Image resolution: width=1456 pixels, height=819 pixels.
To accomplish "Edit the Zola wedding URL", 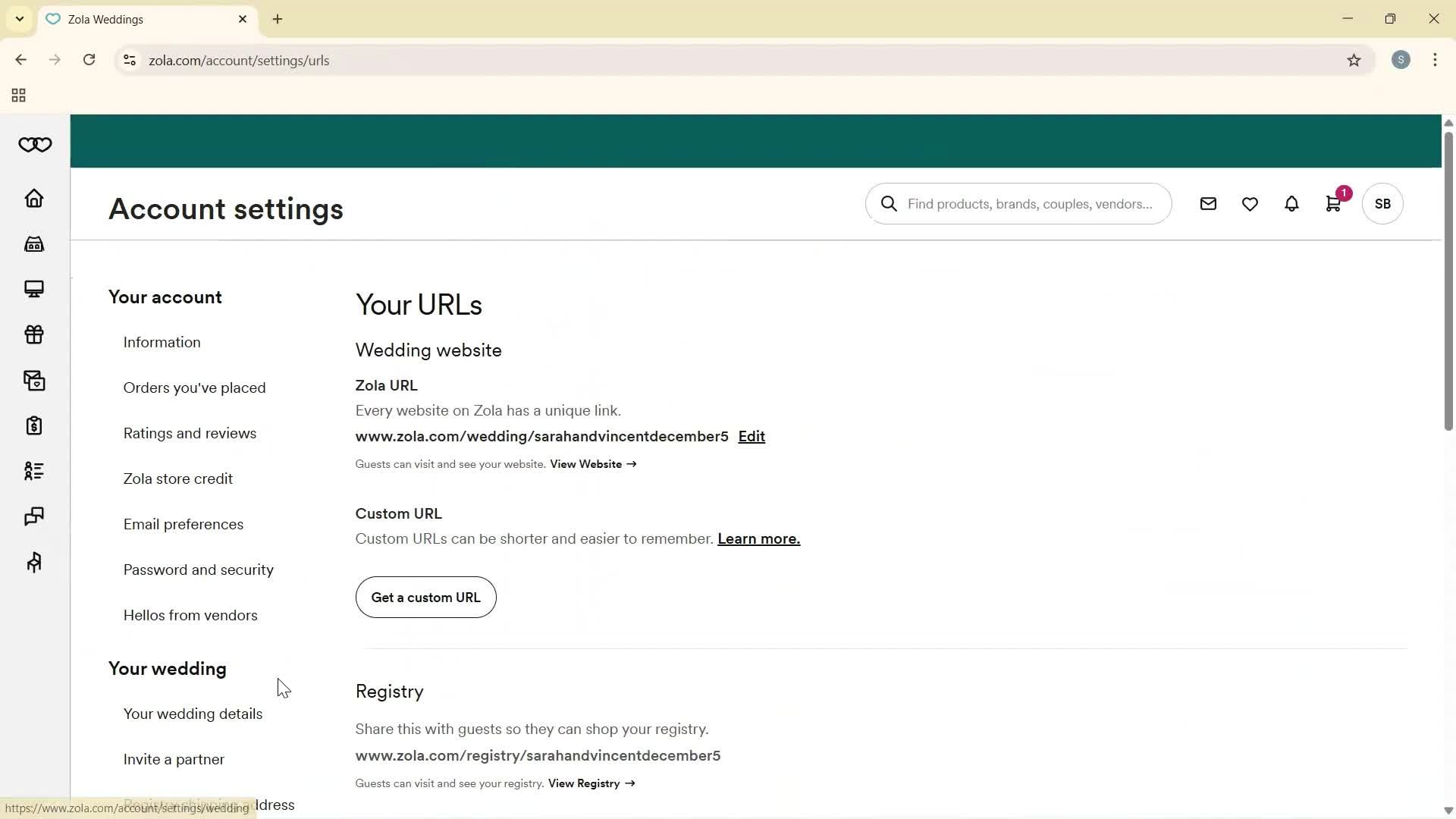I will coord(751,436).
